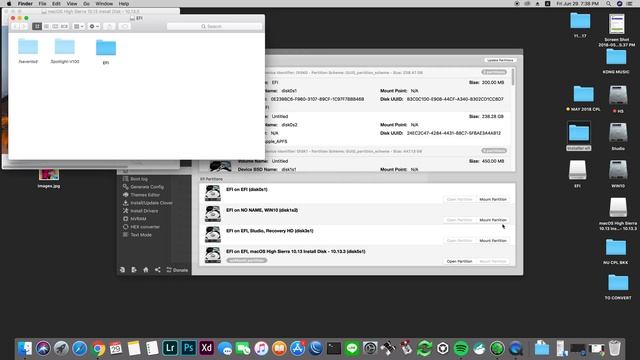This screenshot has height=360, width=640.
Task: Mount partition for EFI on NO NAME, WIN10
Action: (x=493, y=220)
